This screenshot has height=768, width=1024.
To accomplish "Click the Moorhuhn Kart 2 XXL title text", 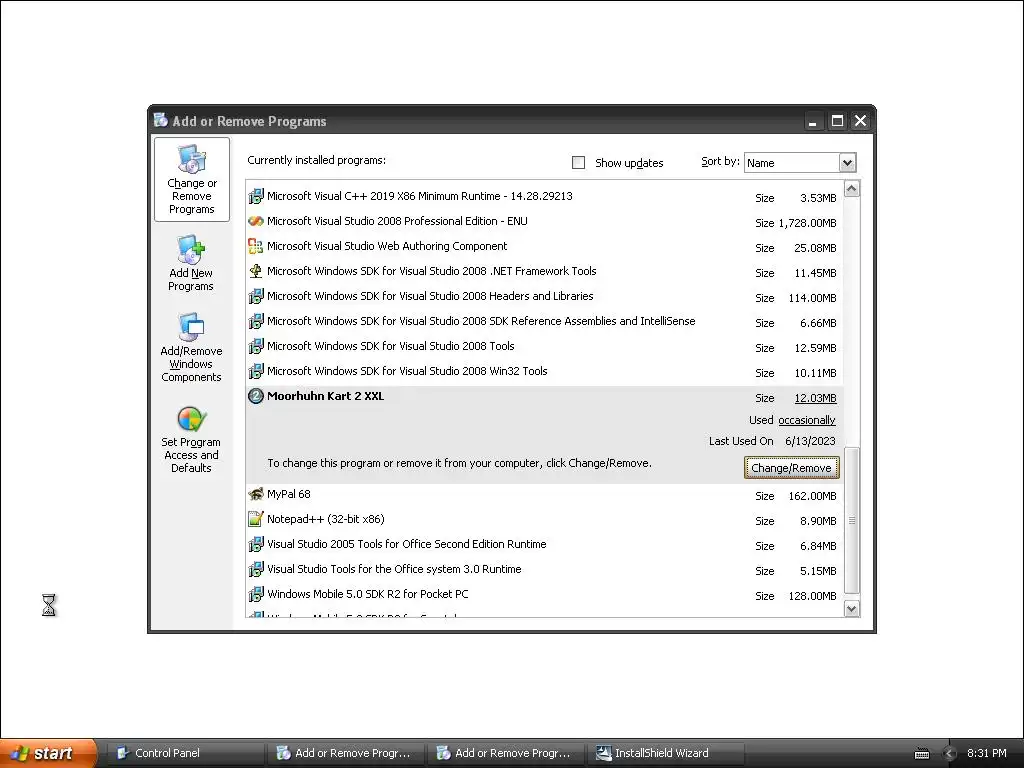I will [x=325, y=396].
